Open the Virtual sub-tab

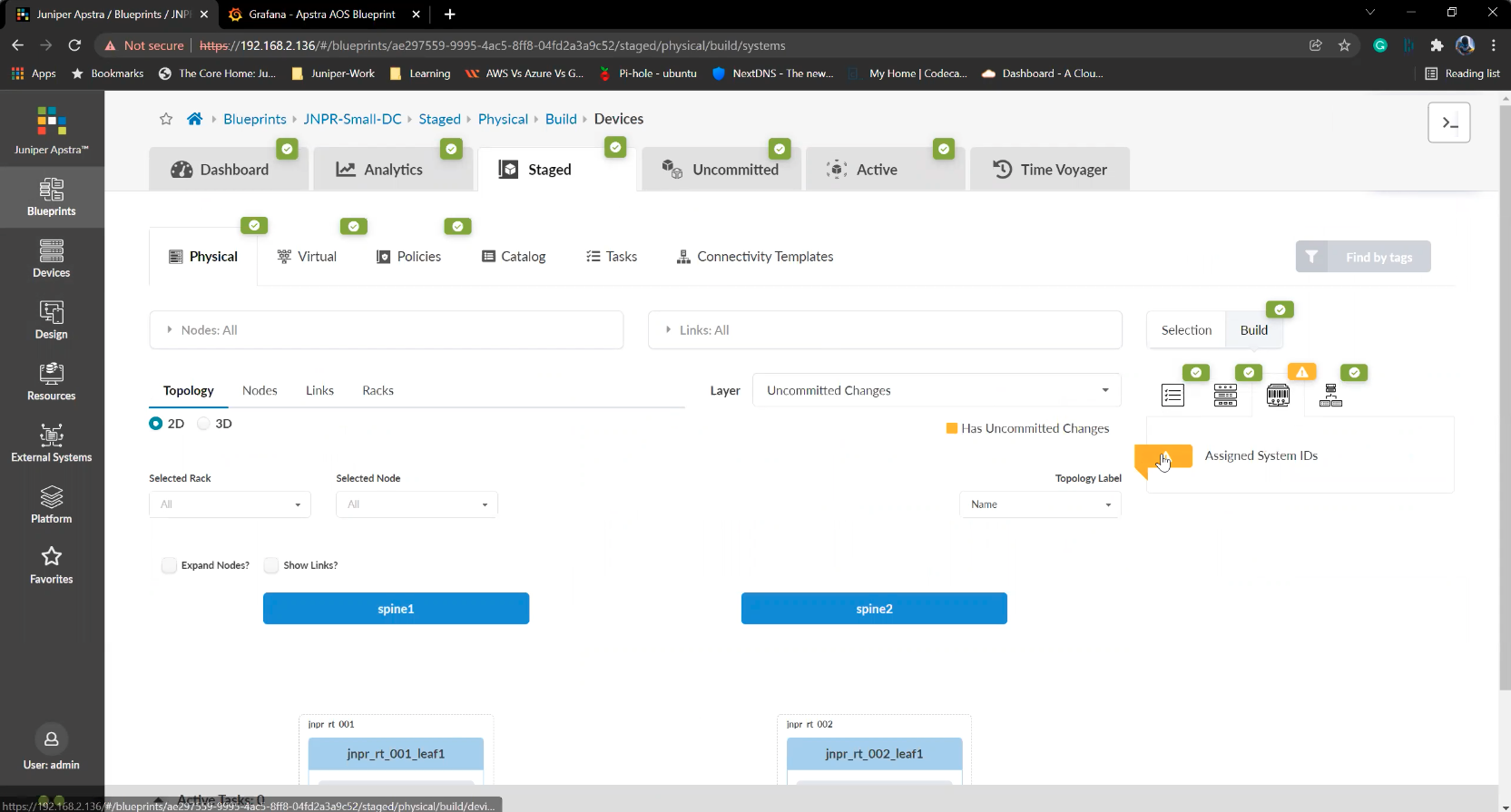(307, 257)
